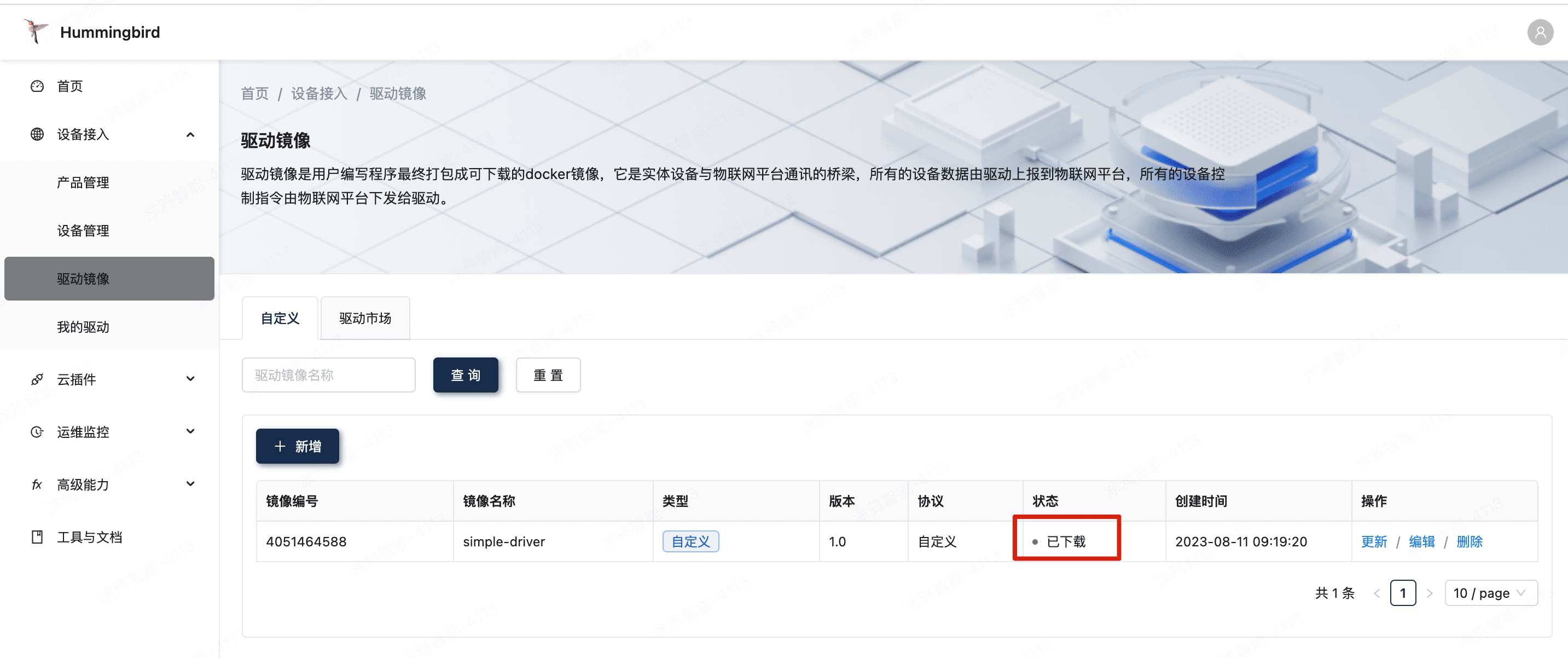
Task: Open 产品管理 in the sidebar
Action: point(83,183)
